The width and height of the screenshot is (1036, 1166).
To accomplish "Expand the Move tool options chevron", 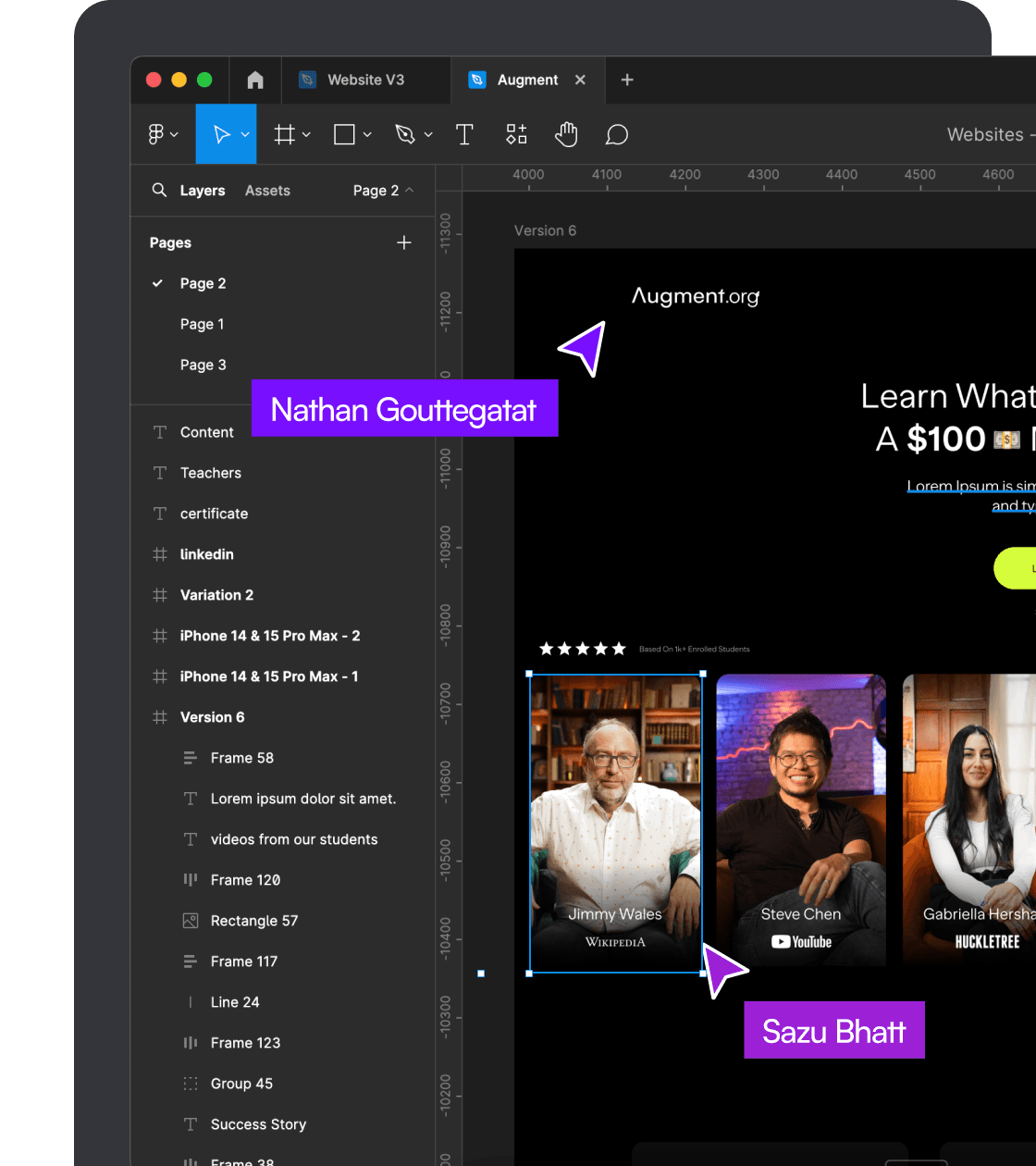I will coord(245,135).
